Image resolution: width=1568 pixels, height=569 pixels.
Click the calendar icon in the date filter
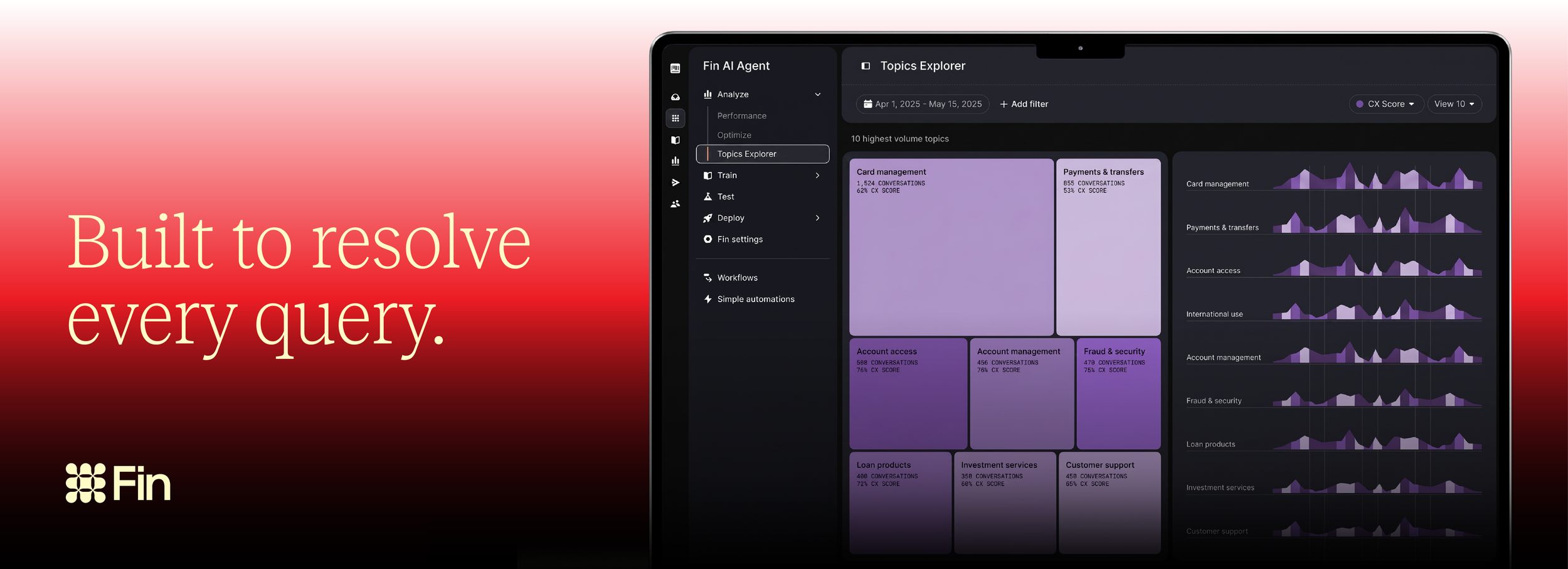[x=868, y=104]
